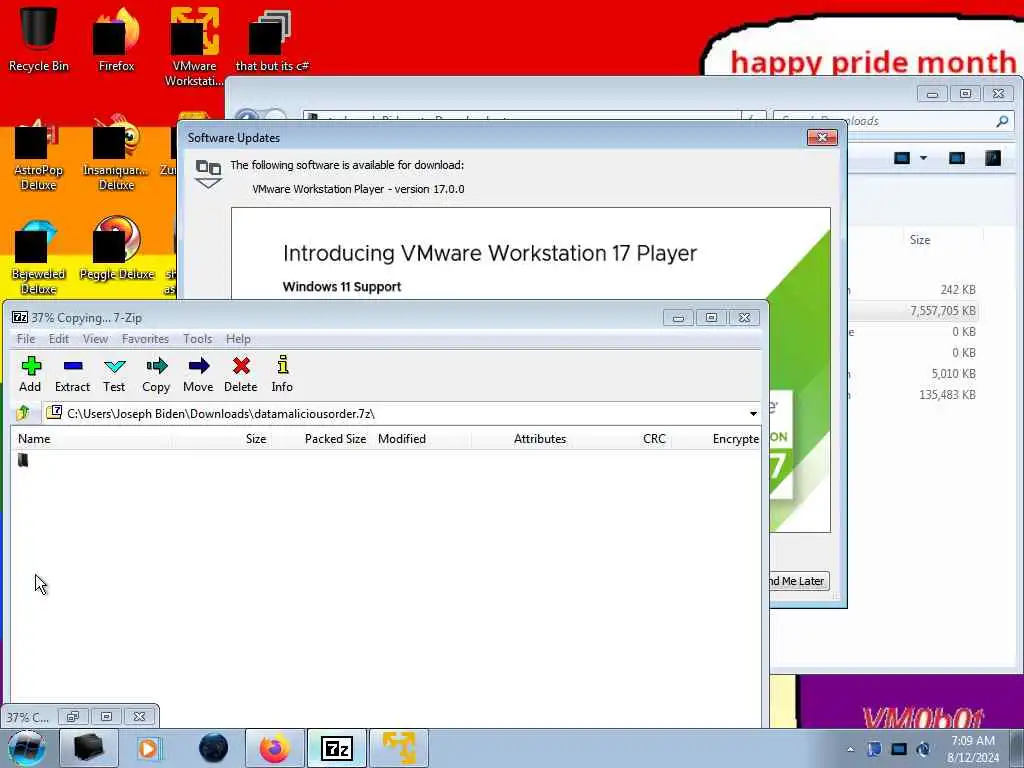1024x768 pixels.
Task: Select the 242 KB file row in Explorer
Action: [914, 289]
